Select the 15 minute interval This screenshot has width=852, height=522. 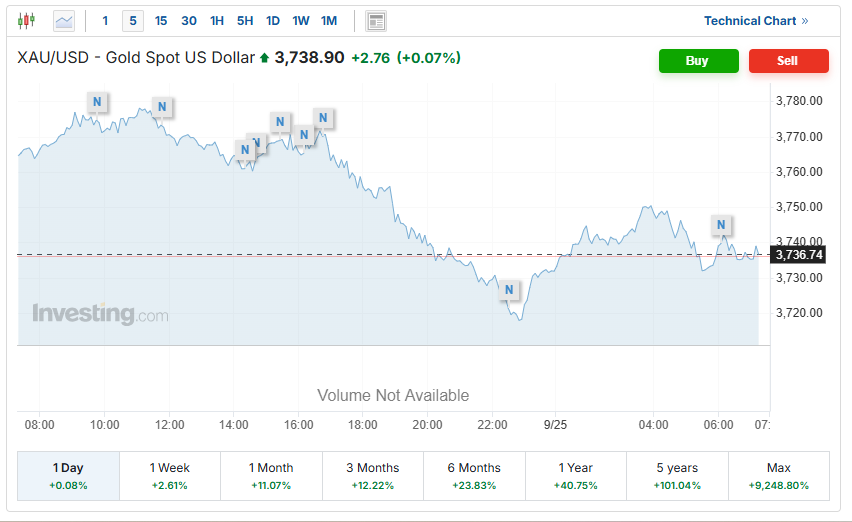coord(161,20)
